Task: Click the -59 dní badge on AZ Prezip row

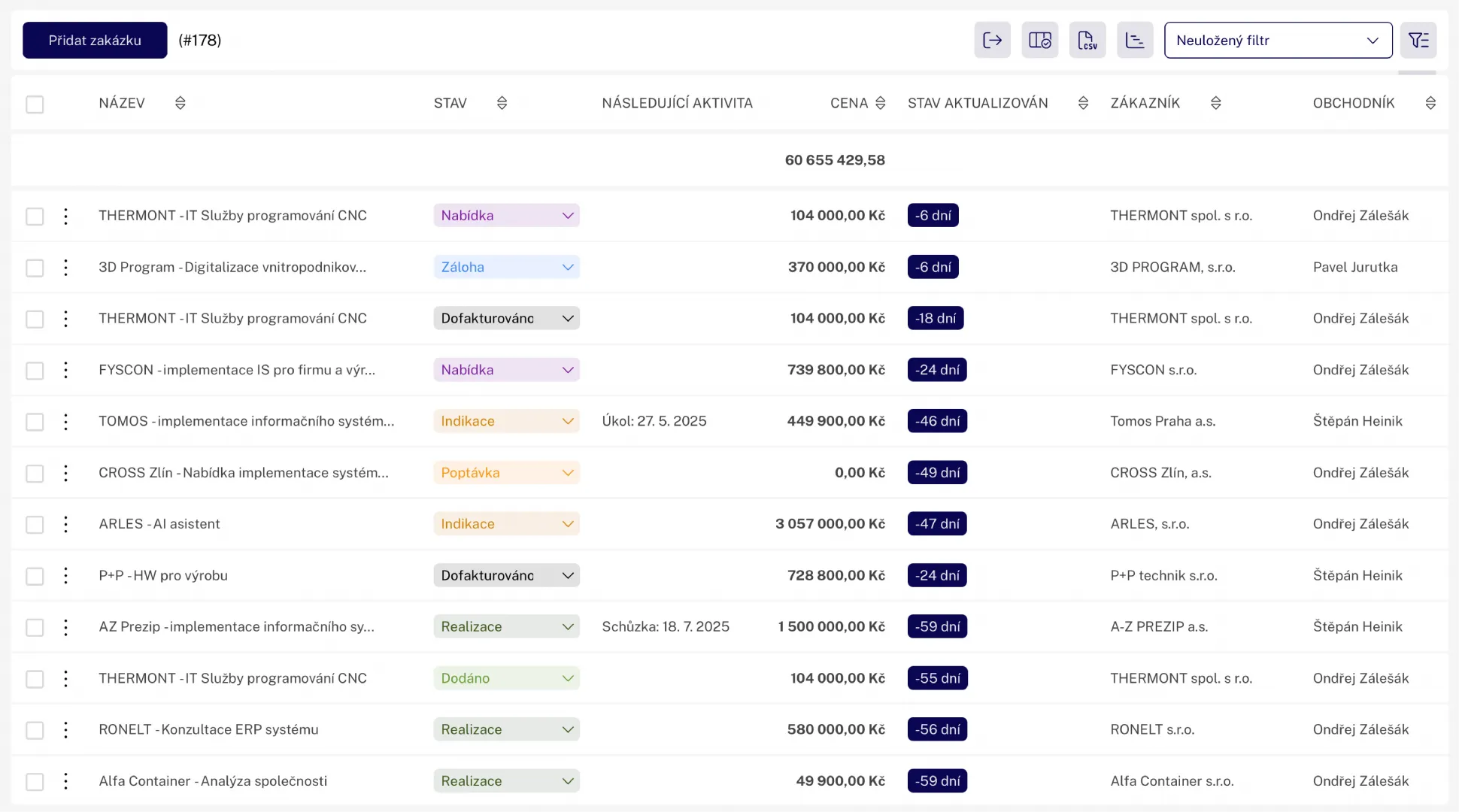Action: (x=937, y=627)
